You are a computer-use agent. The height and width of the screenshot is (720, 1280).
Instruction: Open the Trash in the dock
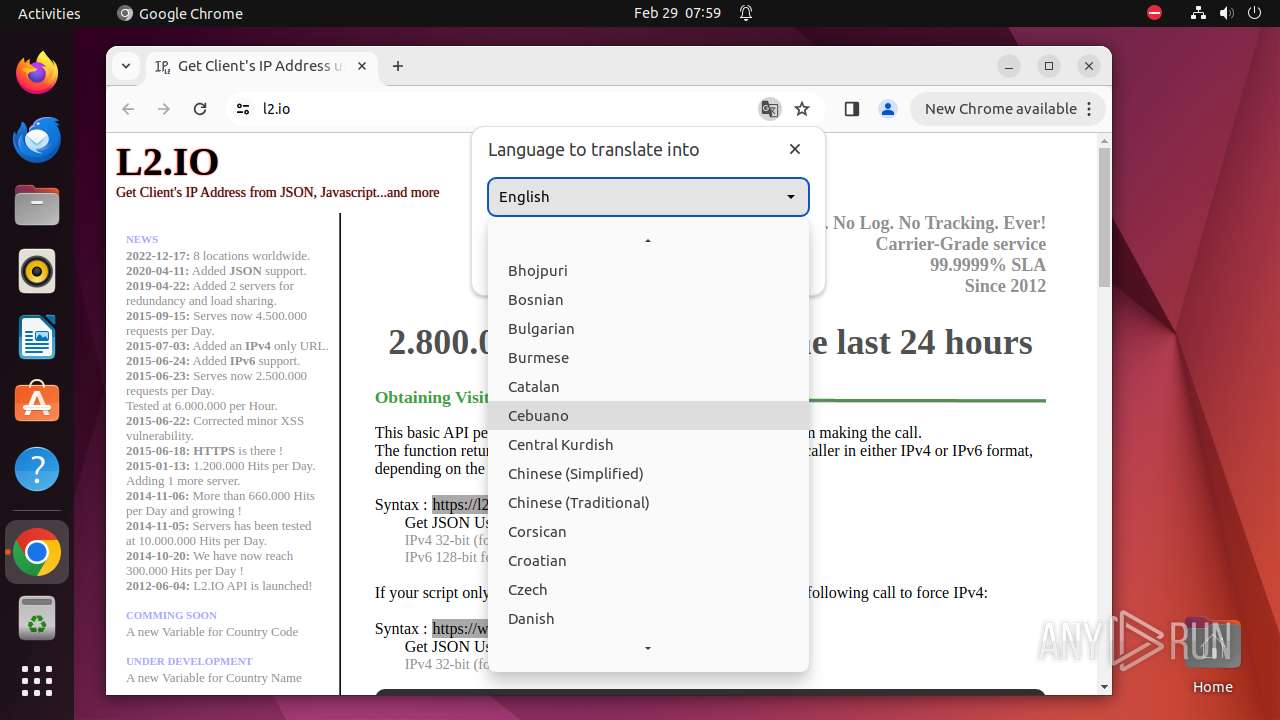click(x=37, y=619)
